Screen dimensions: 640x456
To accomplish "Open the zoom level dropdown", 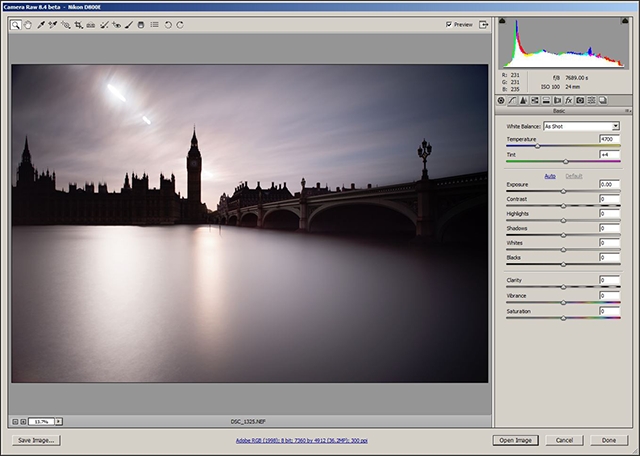I will click(x=58, y=422).
